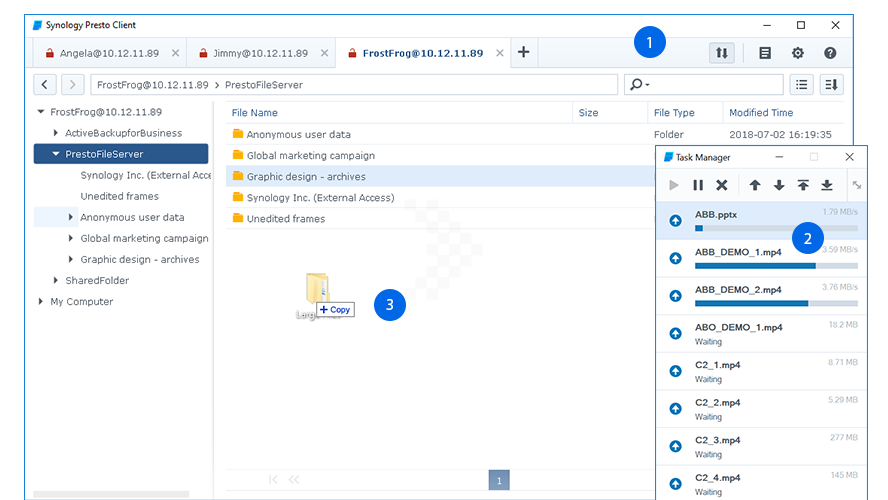Click upload icon beside C2_4.mp4

tap(675, 484)
